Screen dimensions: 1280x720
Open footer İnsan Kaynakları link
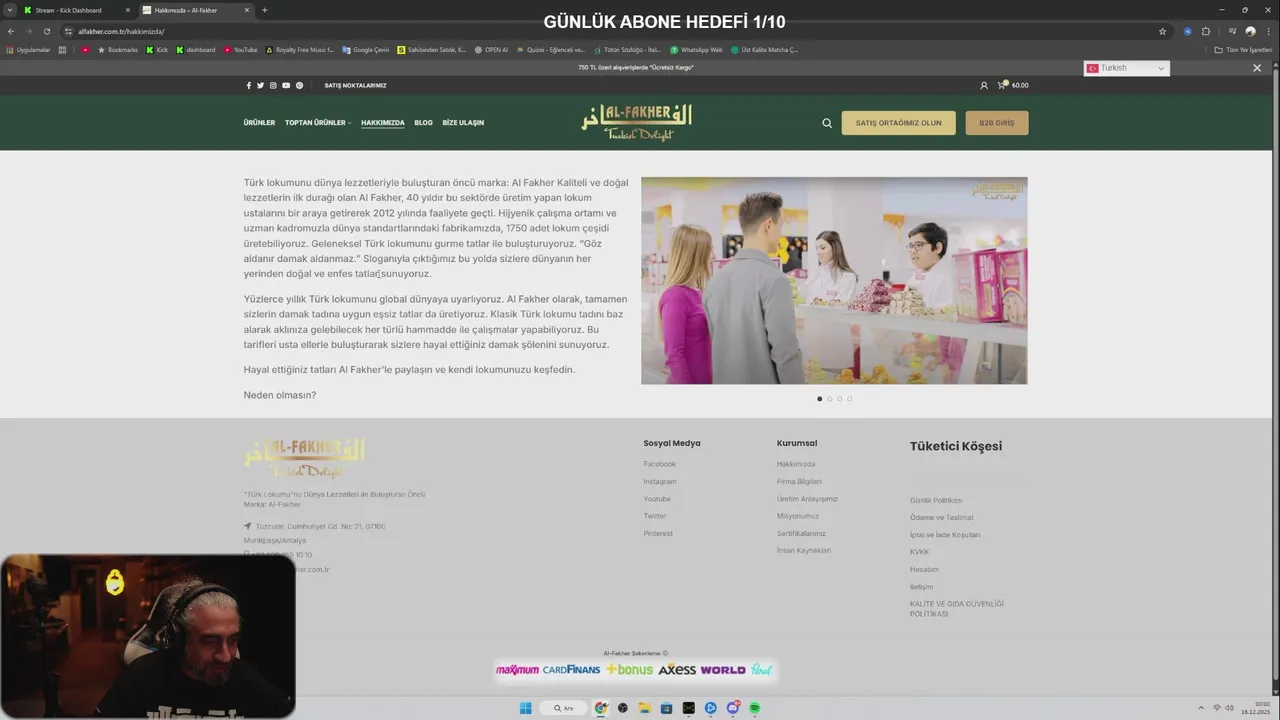(x=804, y=551)
